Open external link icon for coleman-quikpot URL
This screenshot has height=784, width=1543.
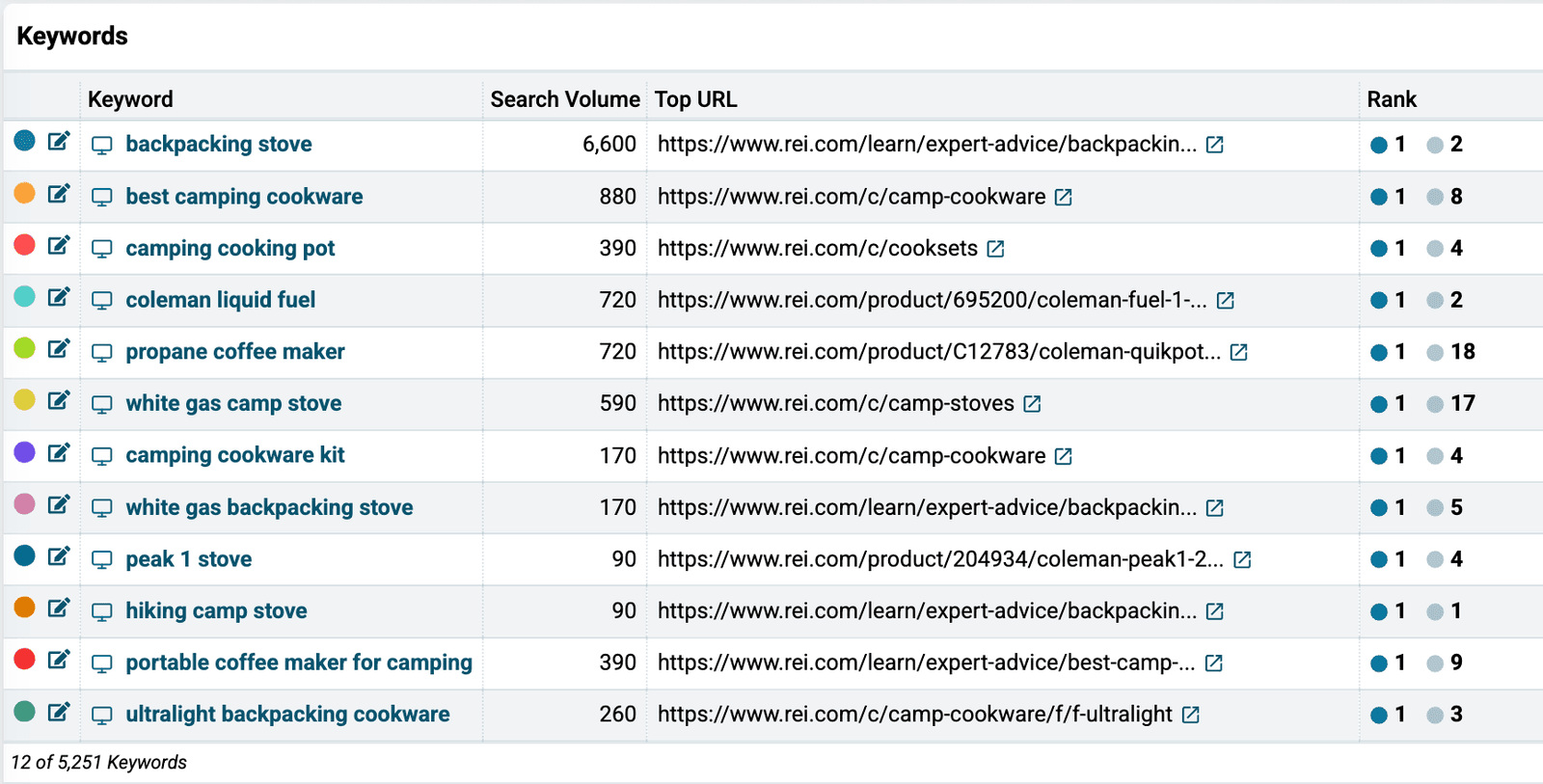[x=1239, y=352]
